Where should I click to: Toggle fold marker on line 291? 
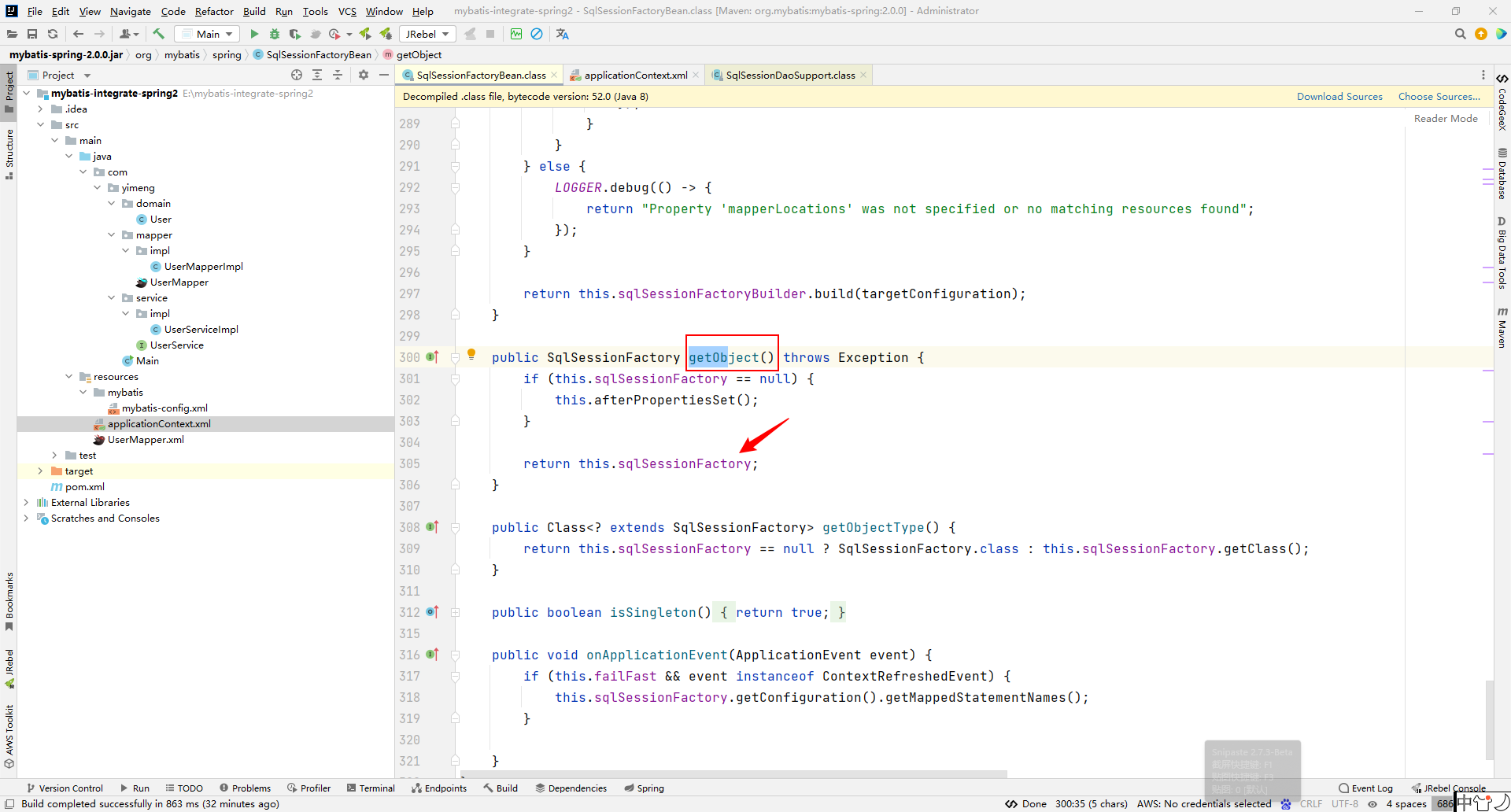(x=455, y=166)
